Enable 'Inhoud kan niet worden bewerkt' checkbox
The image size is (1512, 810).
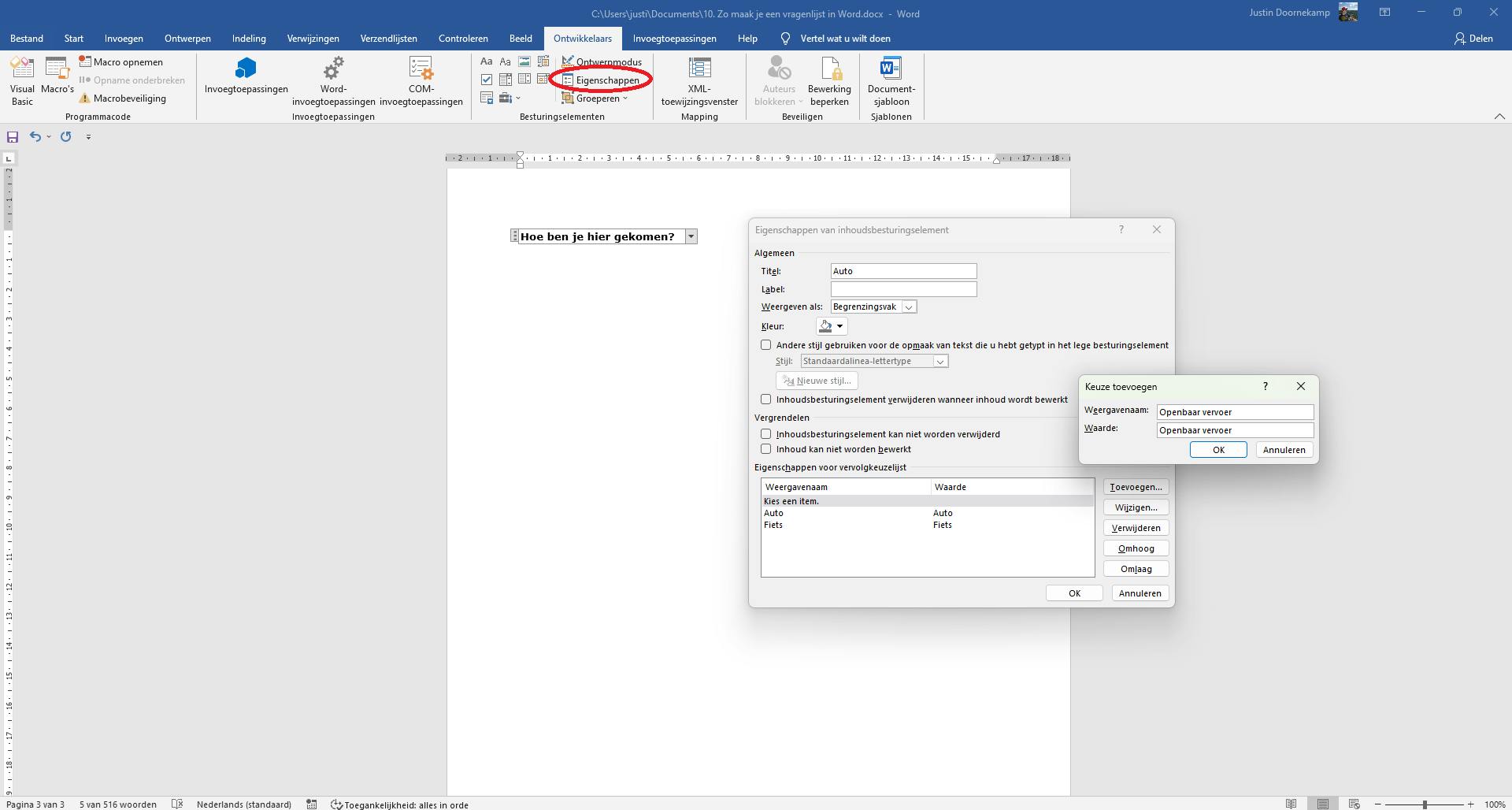(x=766, y=449)
